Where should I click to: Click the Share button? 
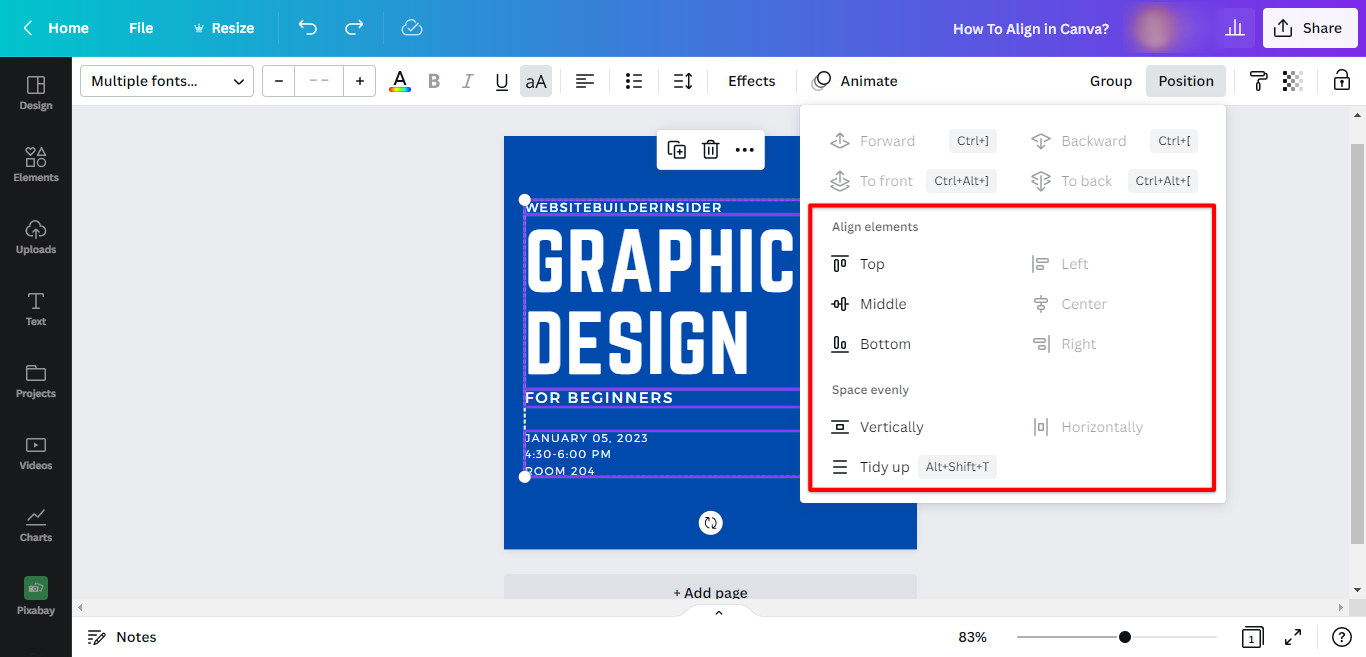[1310, 27]
